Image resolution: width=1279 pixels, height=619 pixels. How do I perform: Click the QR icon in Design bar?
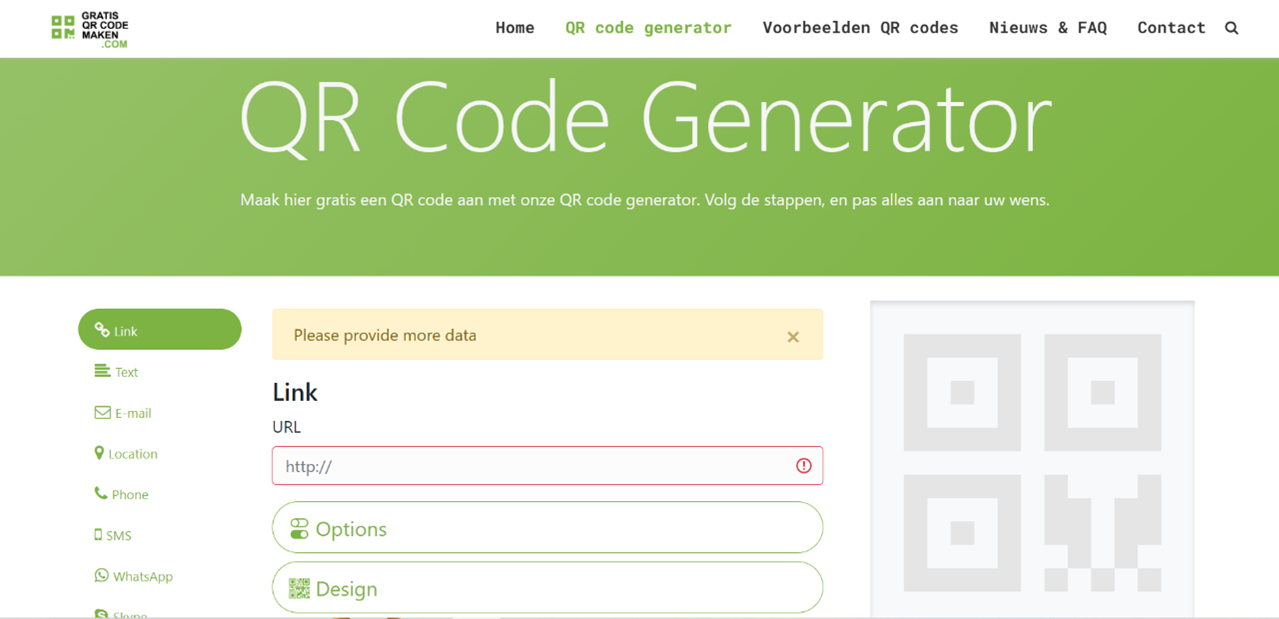pos(299,588)
